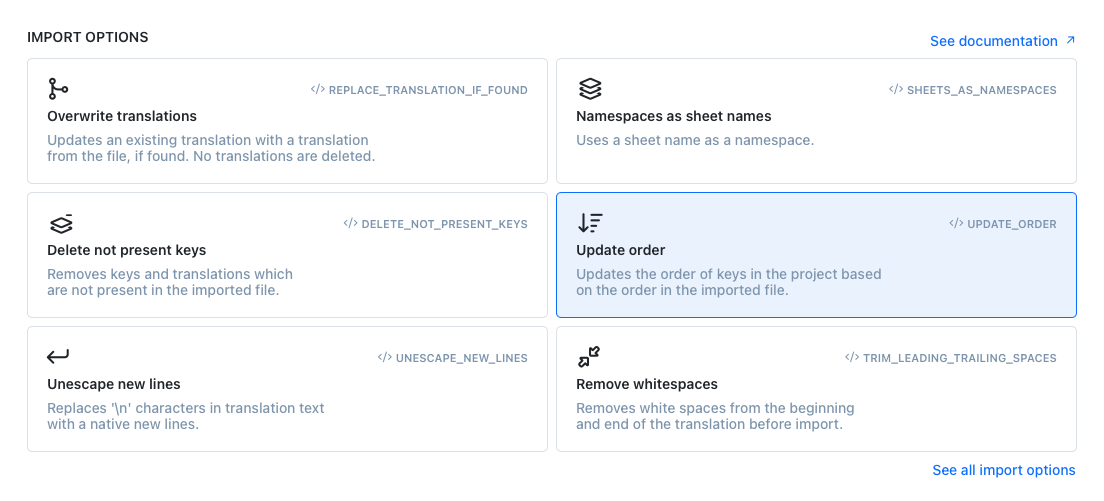Click the UNESCAPE_NEW_LINES code label
The height and width of the screenshot is (501, 1104).
(461, 358)
